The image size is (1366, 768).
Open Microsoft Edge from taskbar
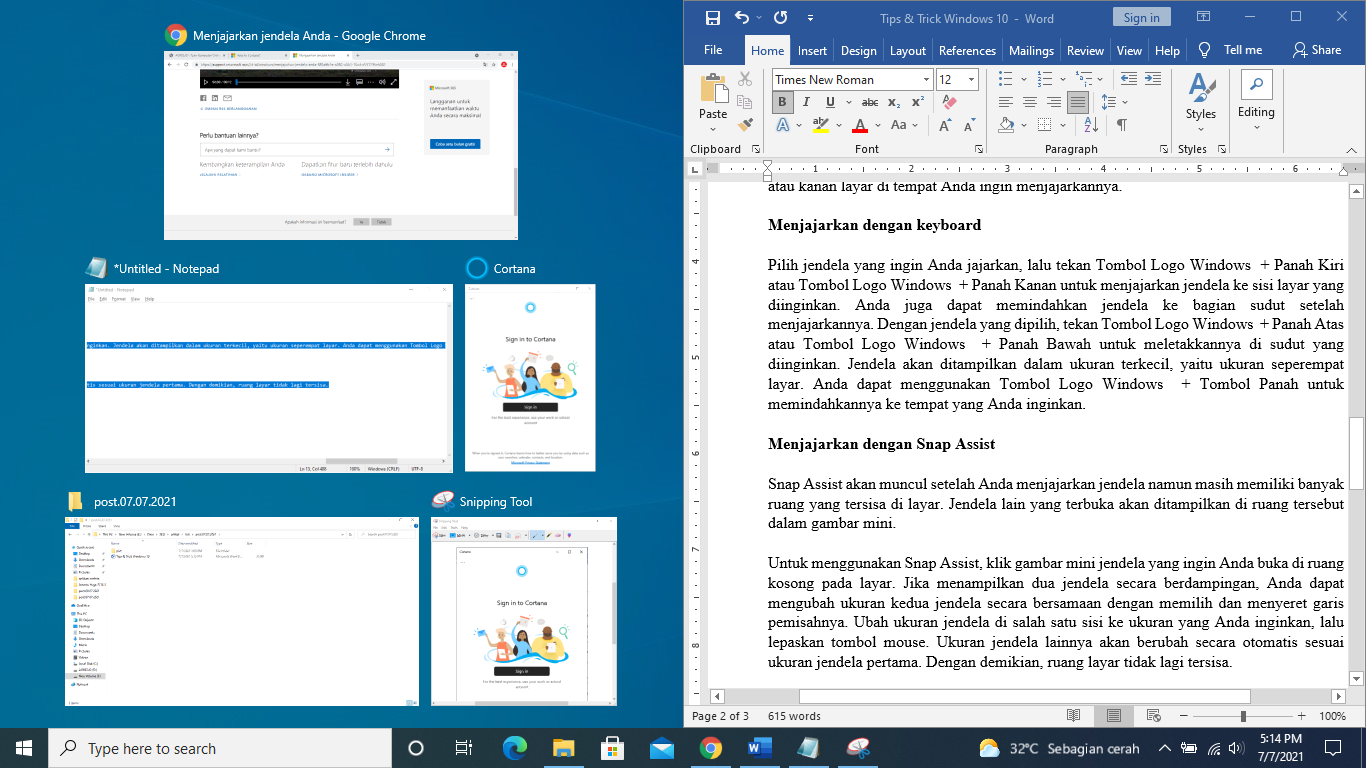[514, 748]
